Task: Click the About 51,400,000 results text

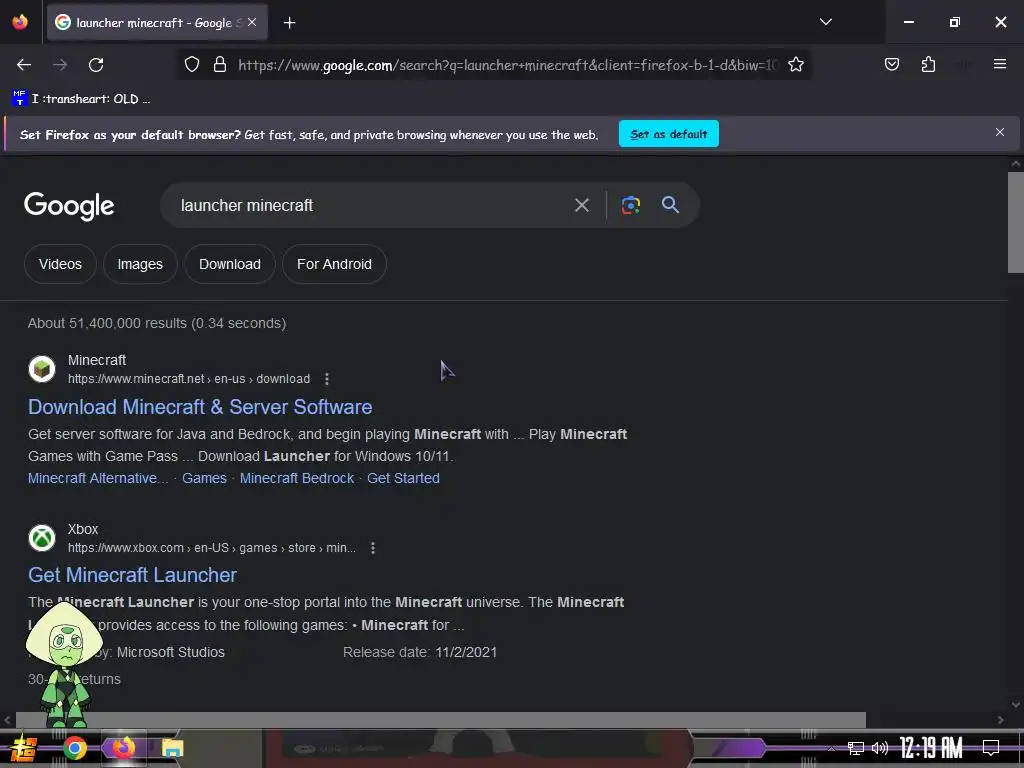Action: tap(157, 323)
